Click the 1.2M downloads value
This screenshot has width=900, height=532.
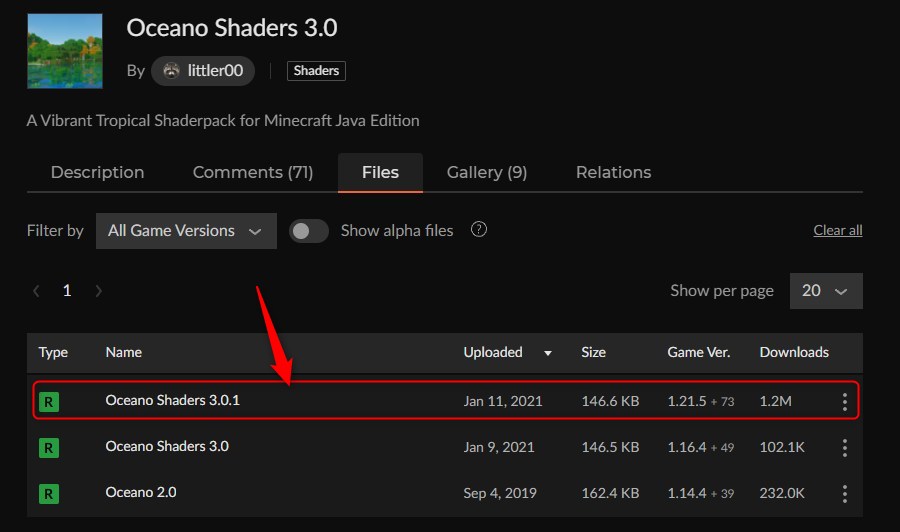point(775,401)
